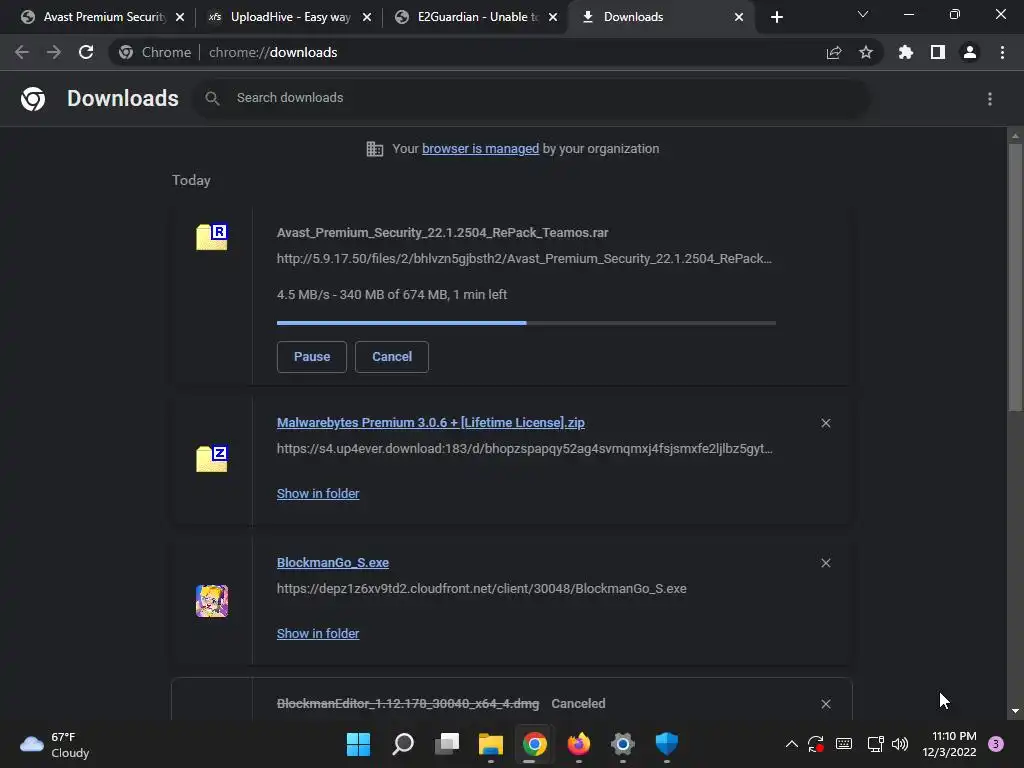Open Settings gear on taskbar
Viewport: 1024px width, 768px height.
pyautogui.click(x=622, y=744)
